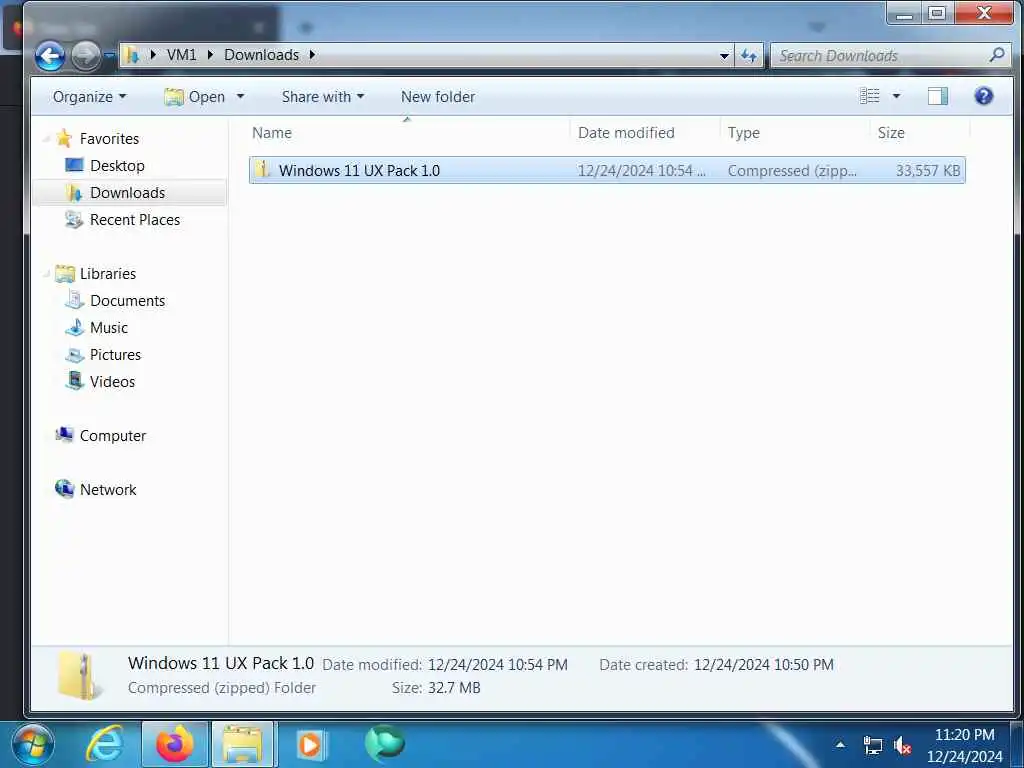Image resolution: width=1024 pixels, height=768 pixels.
Task: Open the green globe taskbar app
Action: (384, 744)
